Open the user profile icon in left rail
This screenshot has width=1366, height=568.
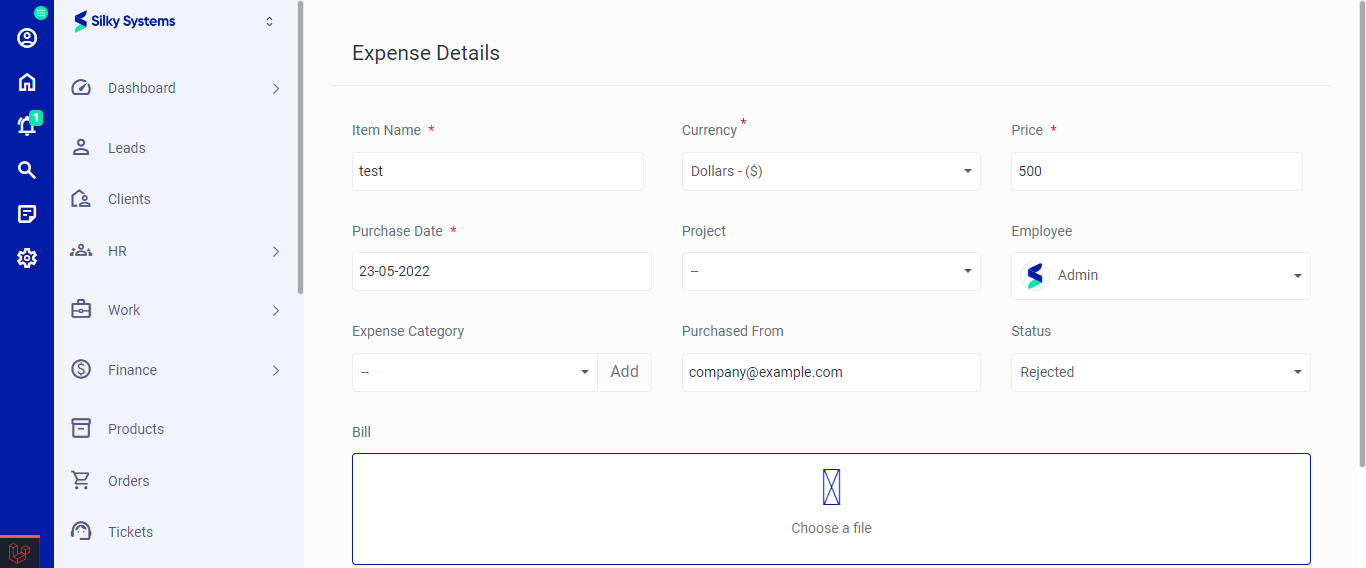coord(27,38)
